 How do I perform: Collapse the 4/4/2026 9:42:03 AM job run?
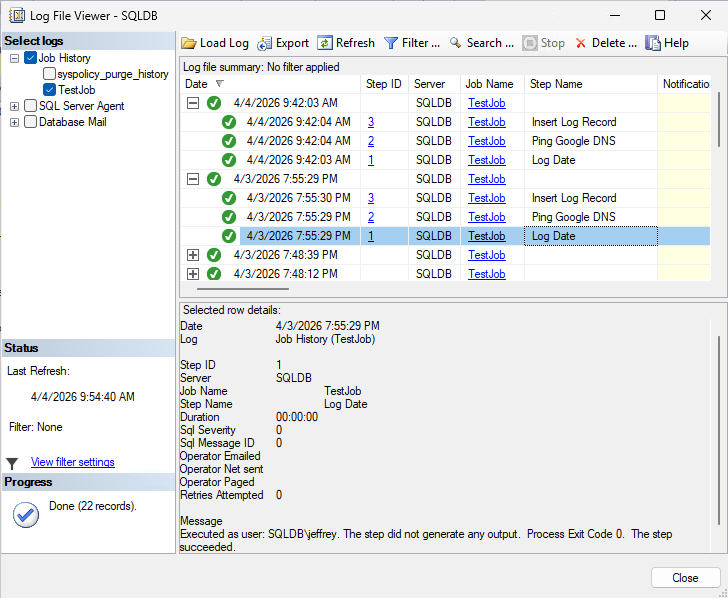click(x=193, y=103)
